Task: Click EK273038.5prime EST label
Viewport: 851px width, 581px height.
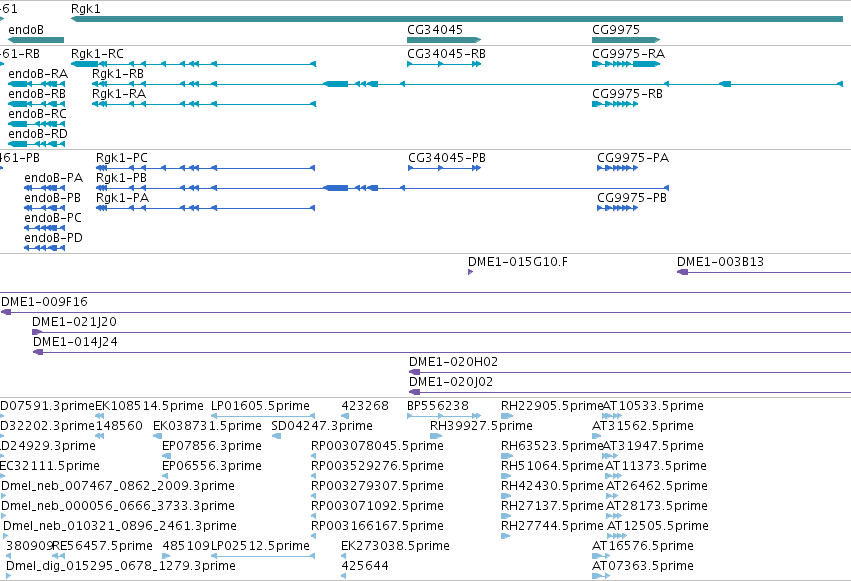Action: pos(395,546)
